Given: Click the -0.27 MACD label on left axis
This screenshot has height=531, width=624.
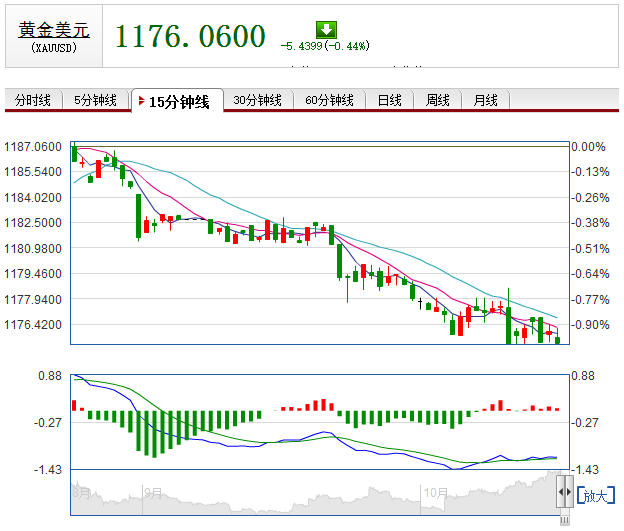Looking at the screenshot, I should (48, 422).
